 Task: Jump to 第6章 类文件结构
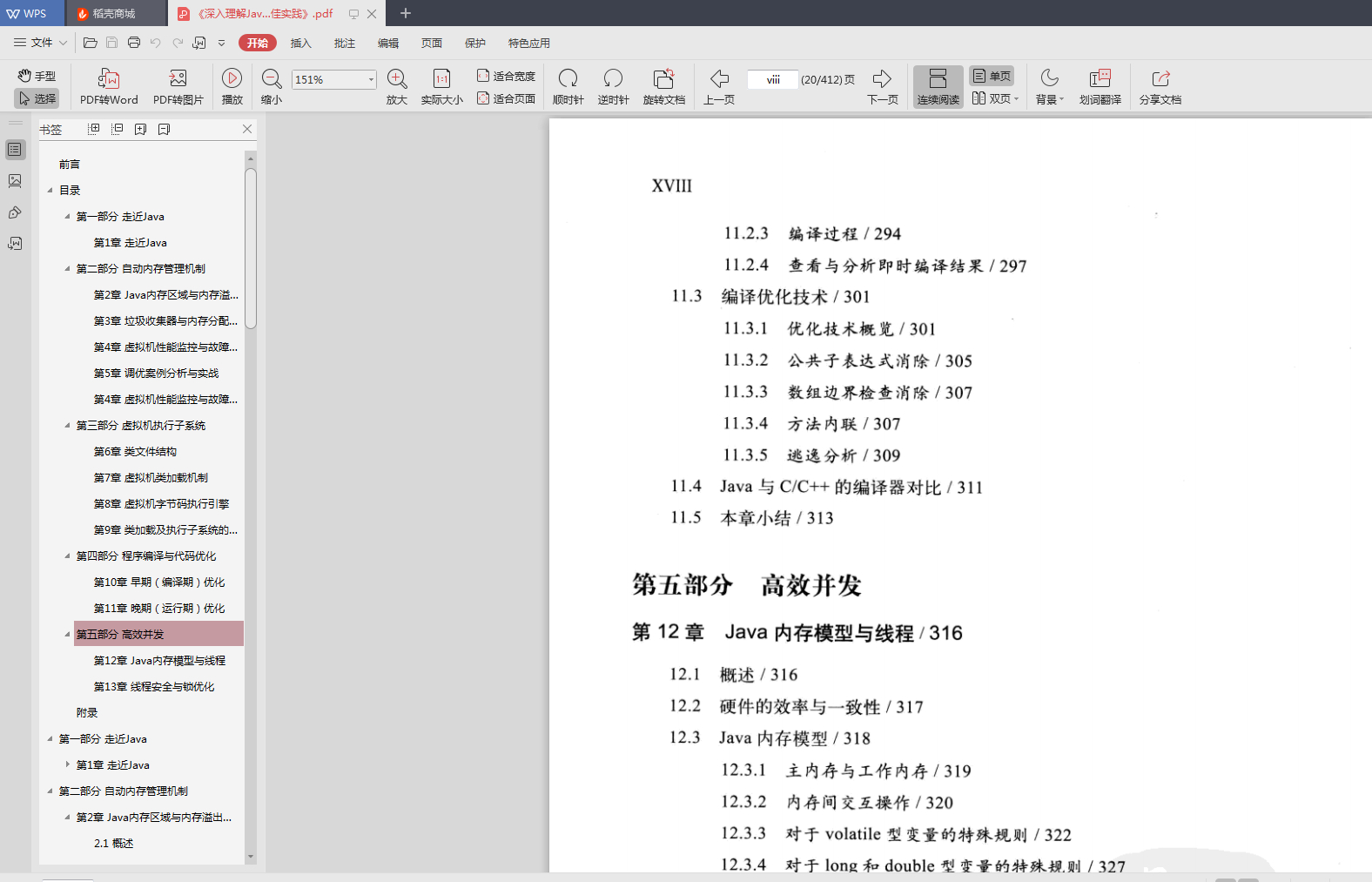[x=135, y=451]
